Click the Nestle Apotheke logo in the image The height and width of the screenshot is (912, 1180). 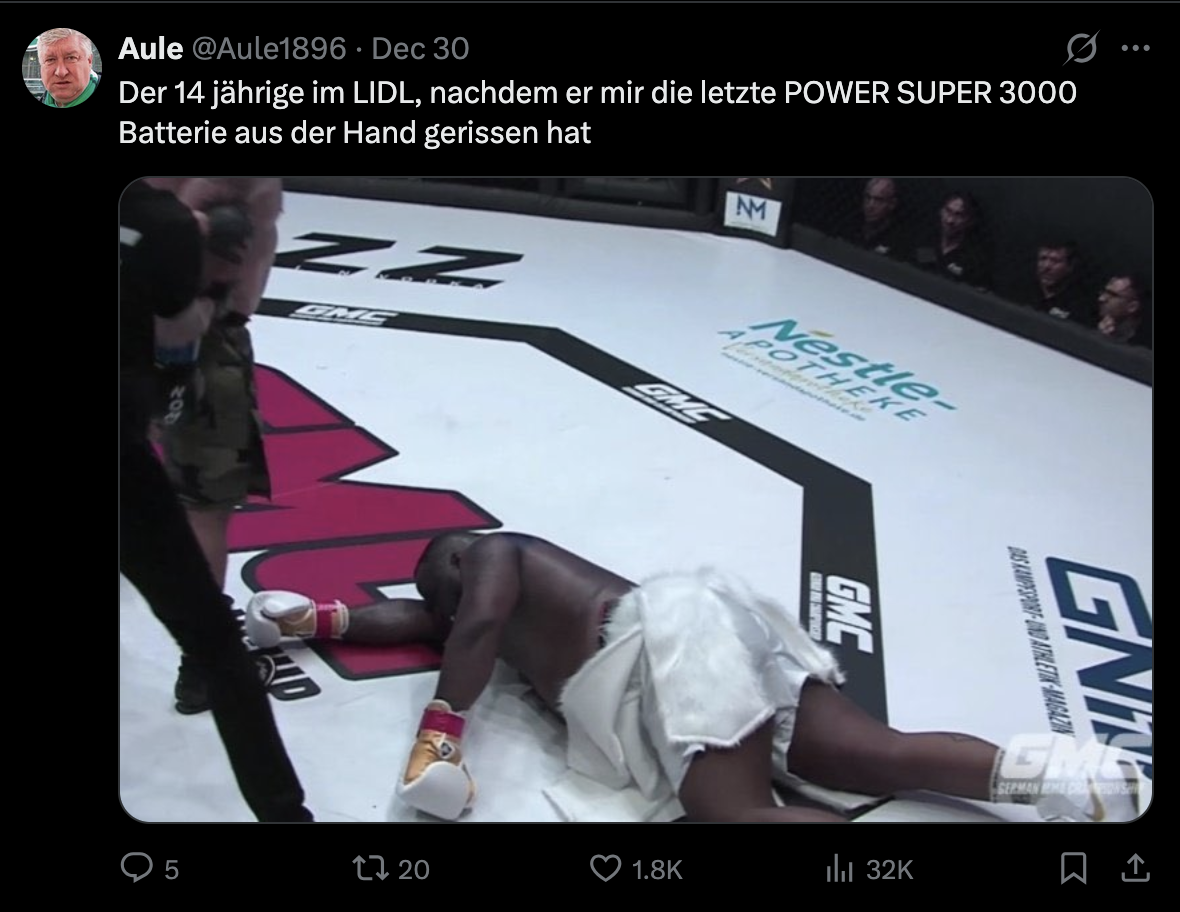[837, 369]
